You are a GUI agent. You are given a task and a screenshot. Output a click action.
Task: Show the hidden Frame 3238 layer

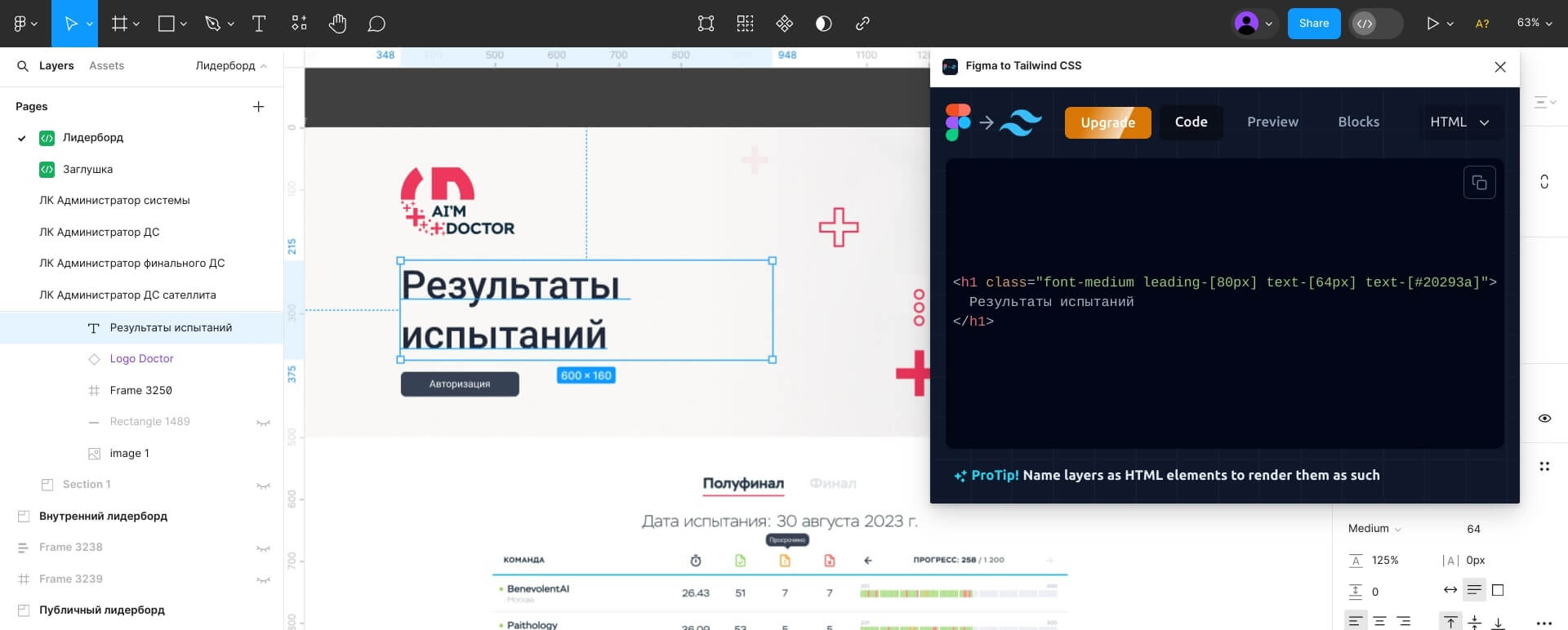point(263,548)
